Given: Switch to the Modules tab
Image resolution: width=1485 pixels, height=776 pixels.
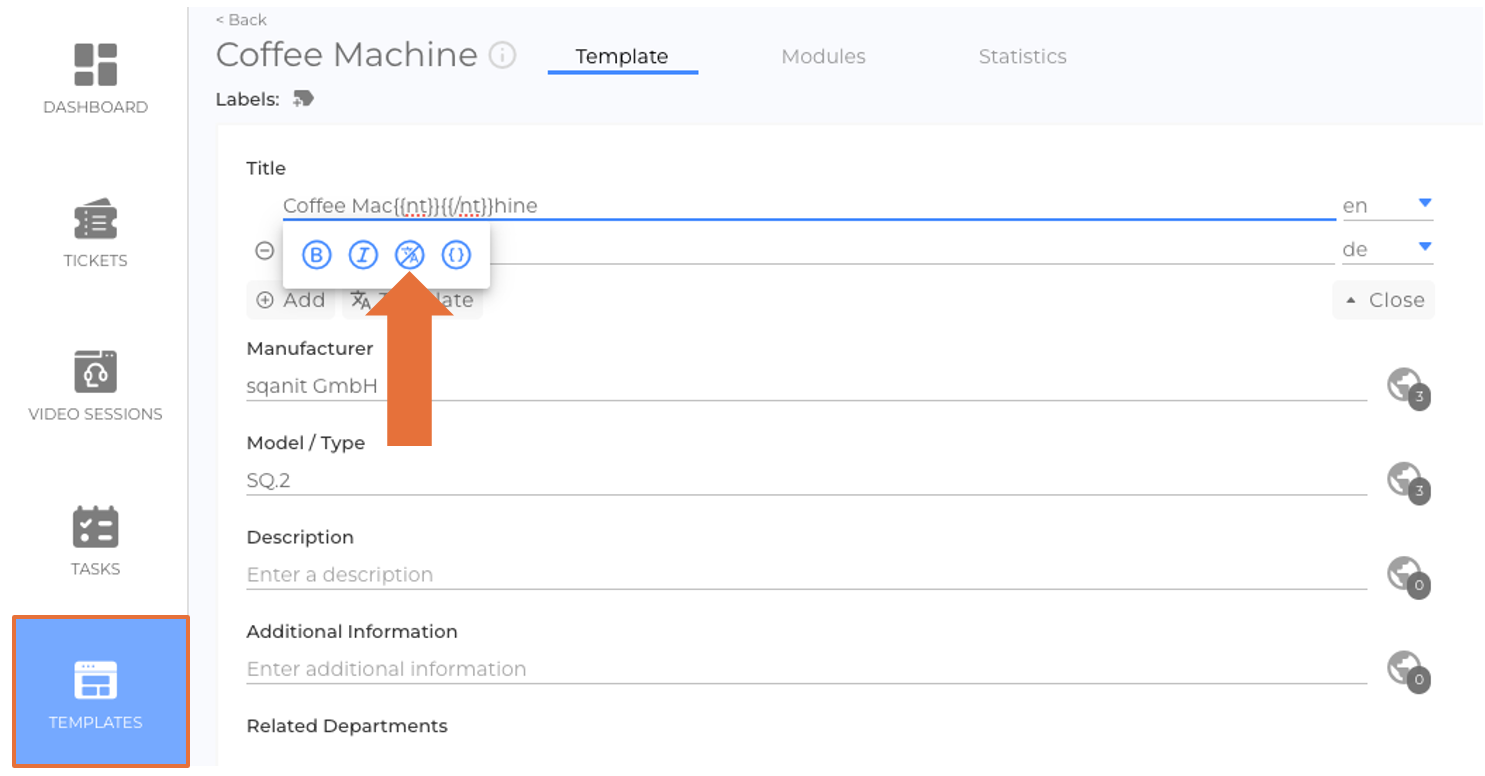Looking at the screenshot, I should [823, 57].
